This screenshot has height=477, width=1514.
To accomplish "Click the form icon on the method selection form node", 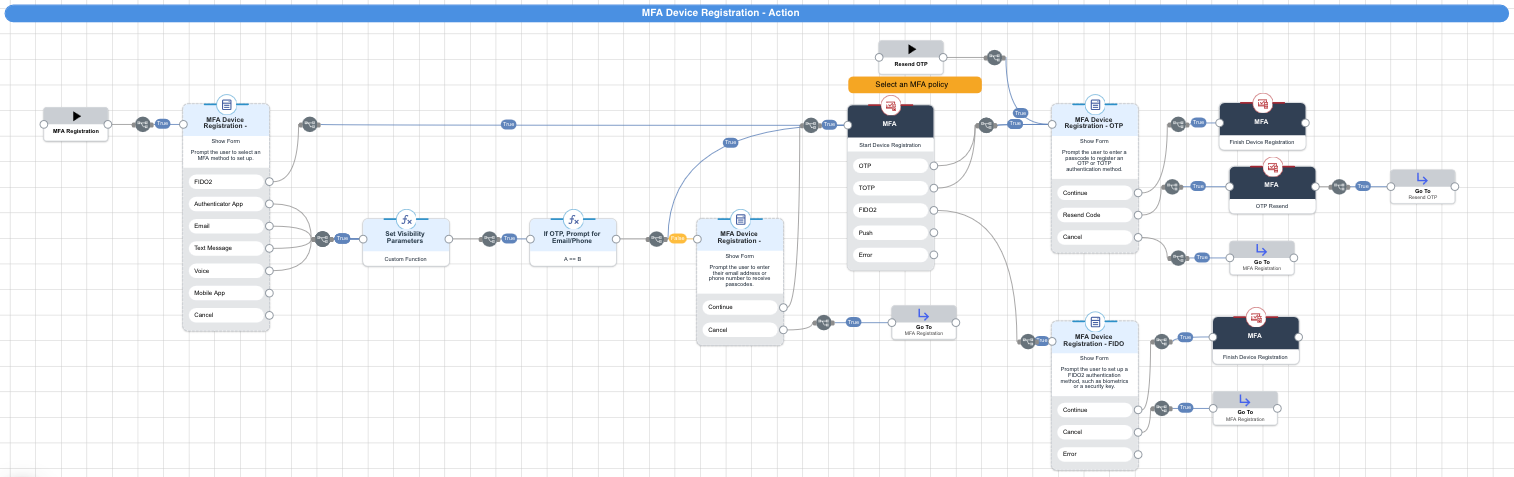I will 226,104.
